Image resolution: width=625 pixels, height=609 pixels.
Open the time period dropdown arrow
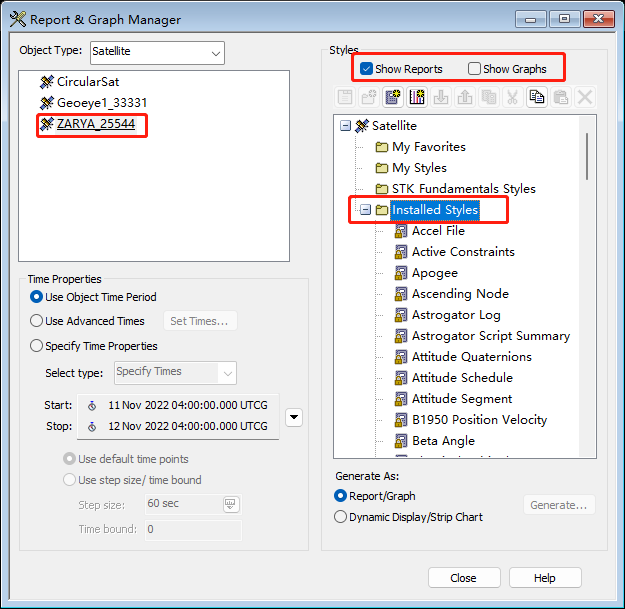(294, 416)
